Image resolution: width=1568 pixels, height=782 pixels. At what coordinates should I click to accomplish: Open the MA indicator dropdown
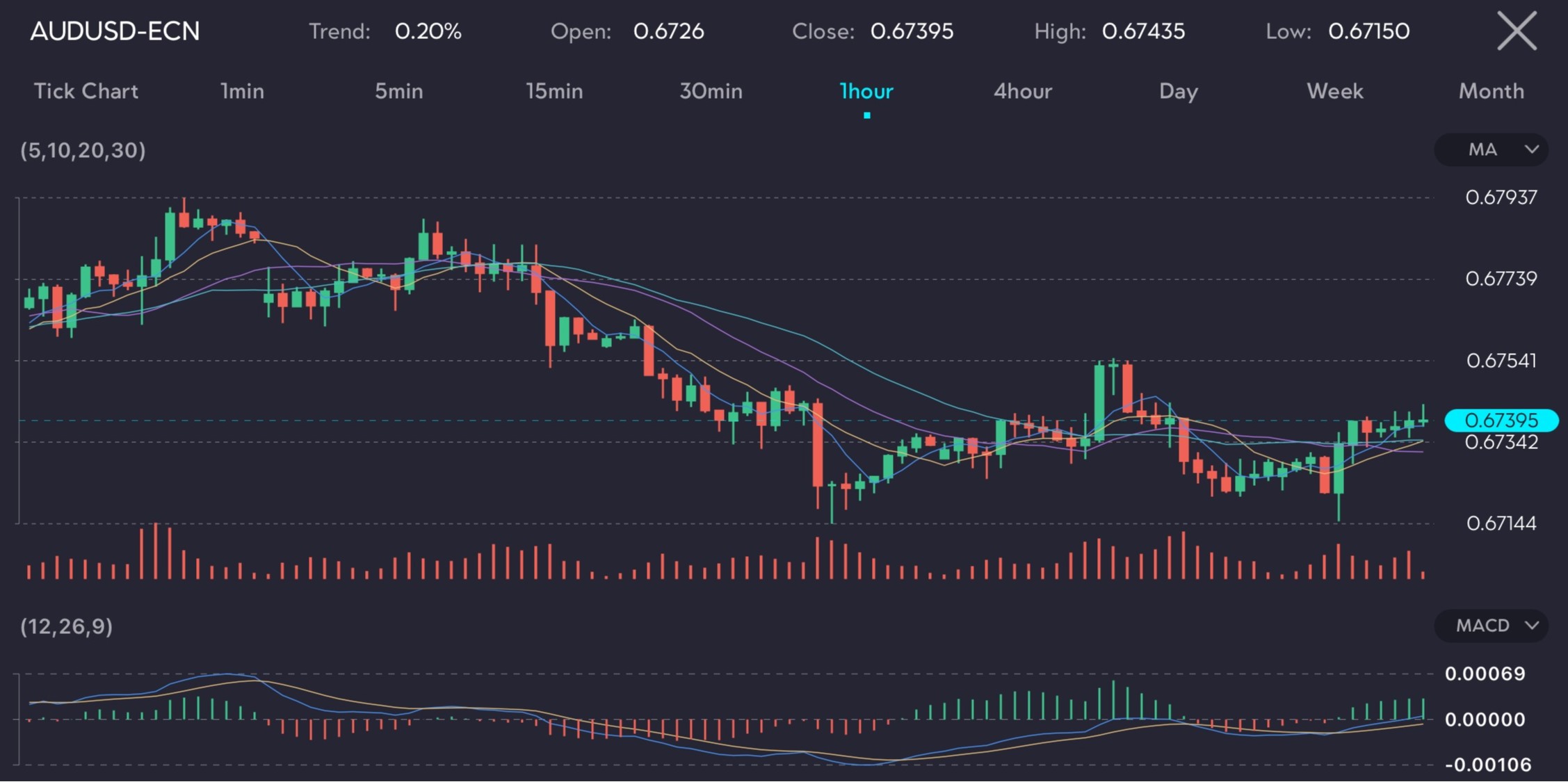point(1492,149)
